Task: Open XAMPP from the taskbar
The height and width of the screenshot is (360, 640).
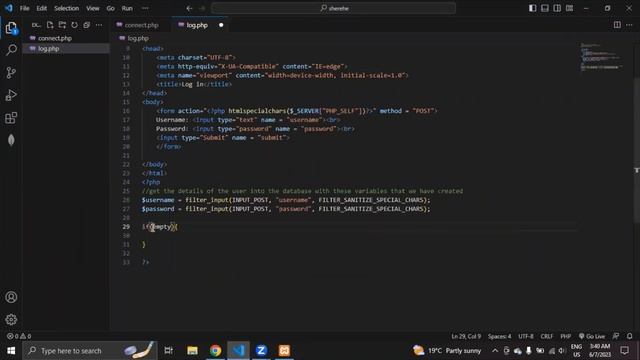Action: tap(284, 351)
